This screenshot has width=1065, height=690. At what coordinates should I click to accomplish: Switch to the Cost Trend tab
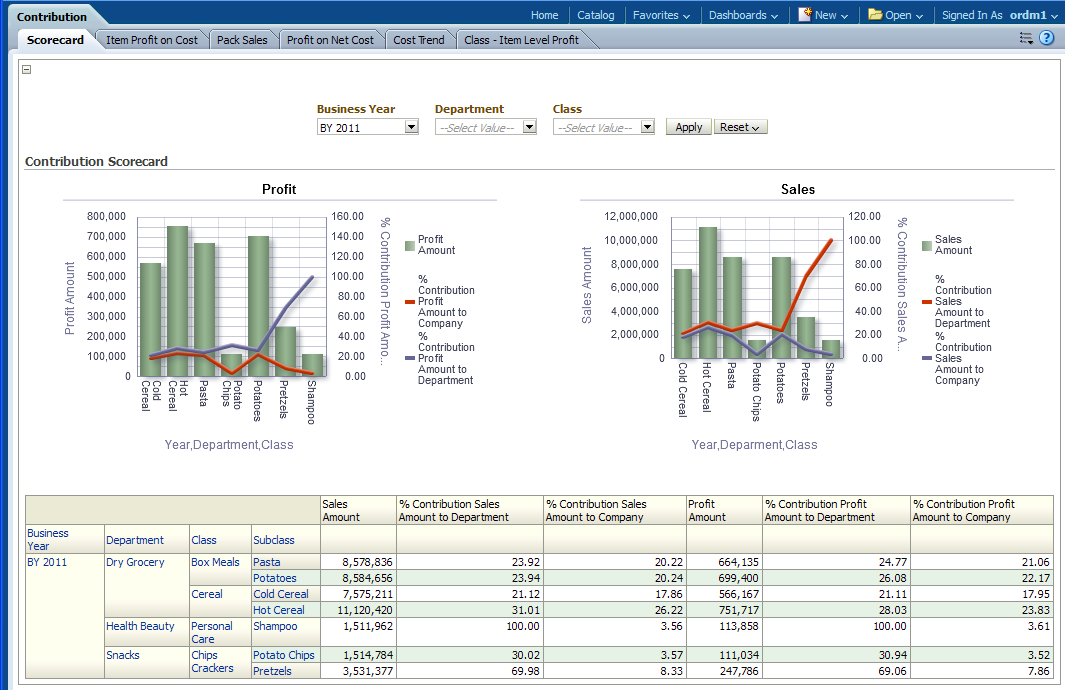(x=418, y=40)
